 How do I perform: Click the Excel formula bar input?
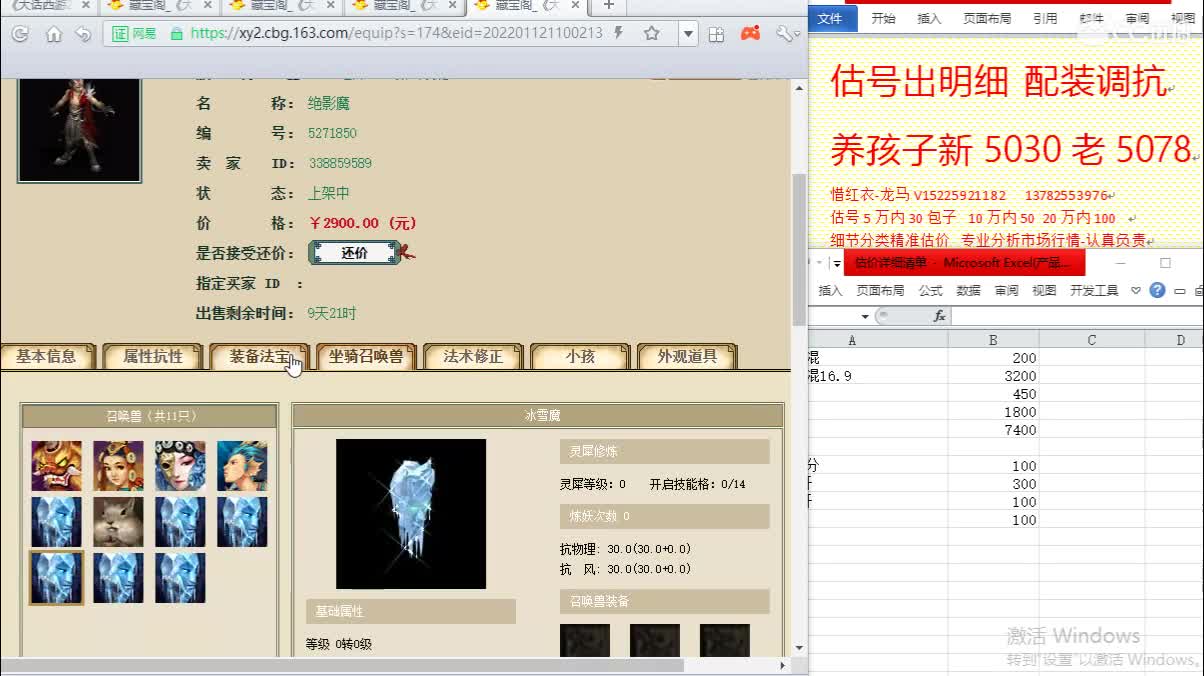tap(1076, 316)
